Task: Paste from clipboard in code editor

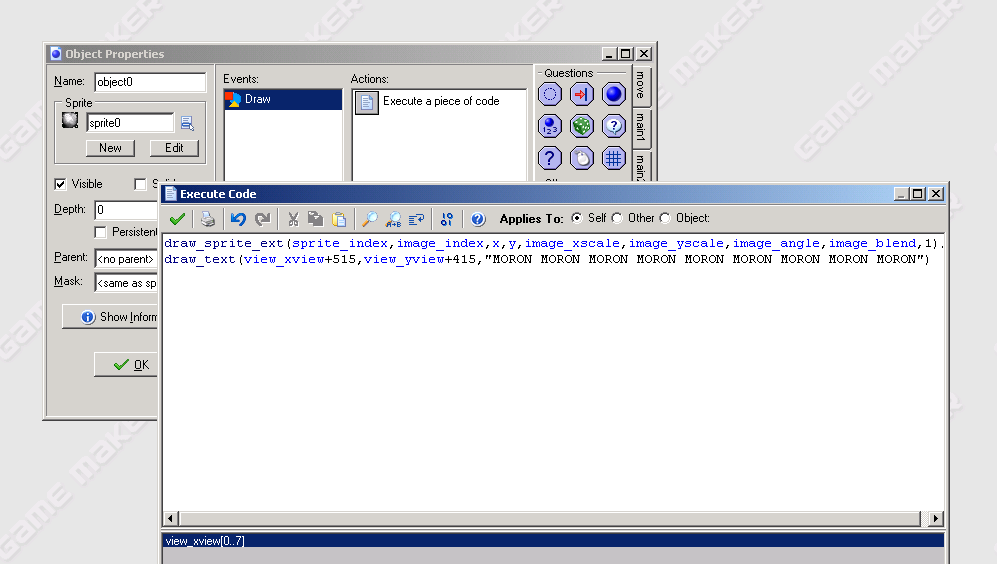Action: pos(339,219)
